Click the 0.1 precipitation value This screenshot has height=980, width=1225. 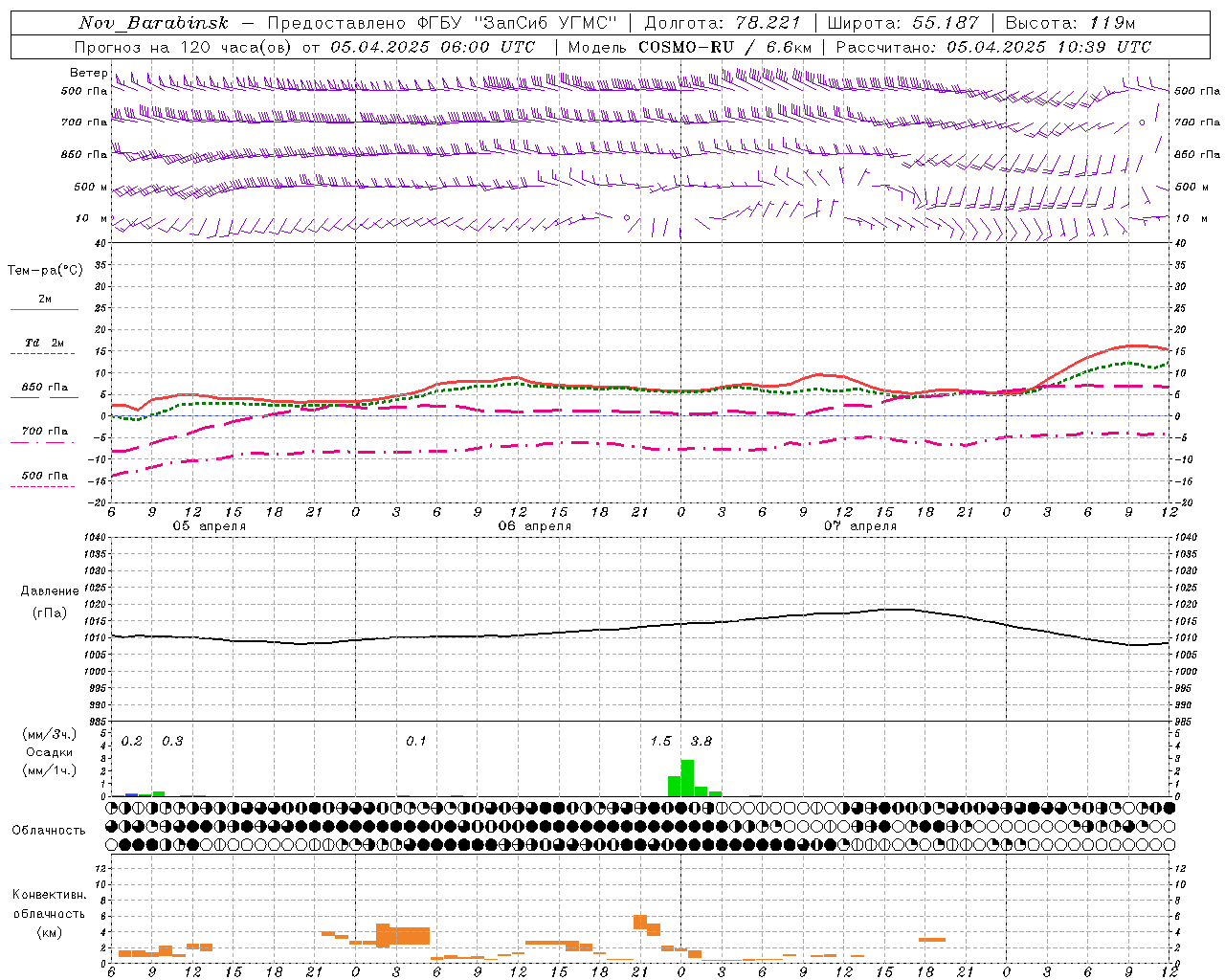click(416, 742)
